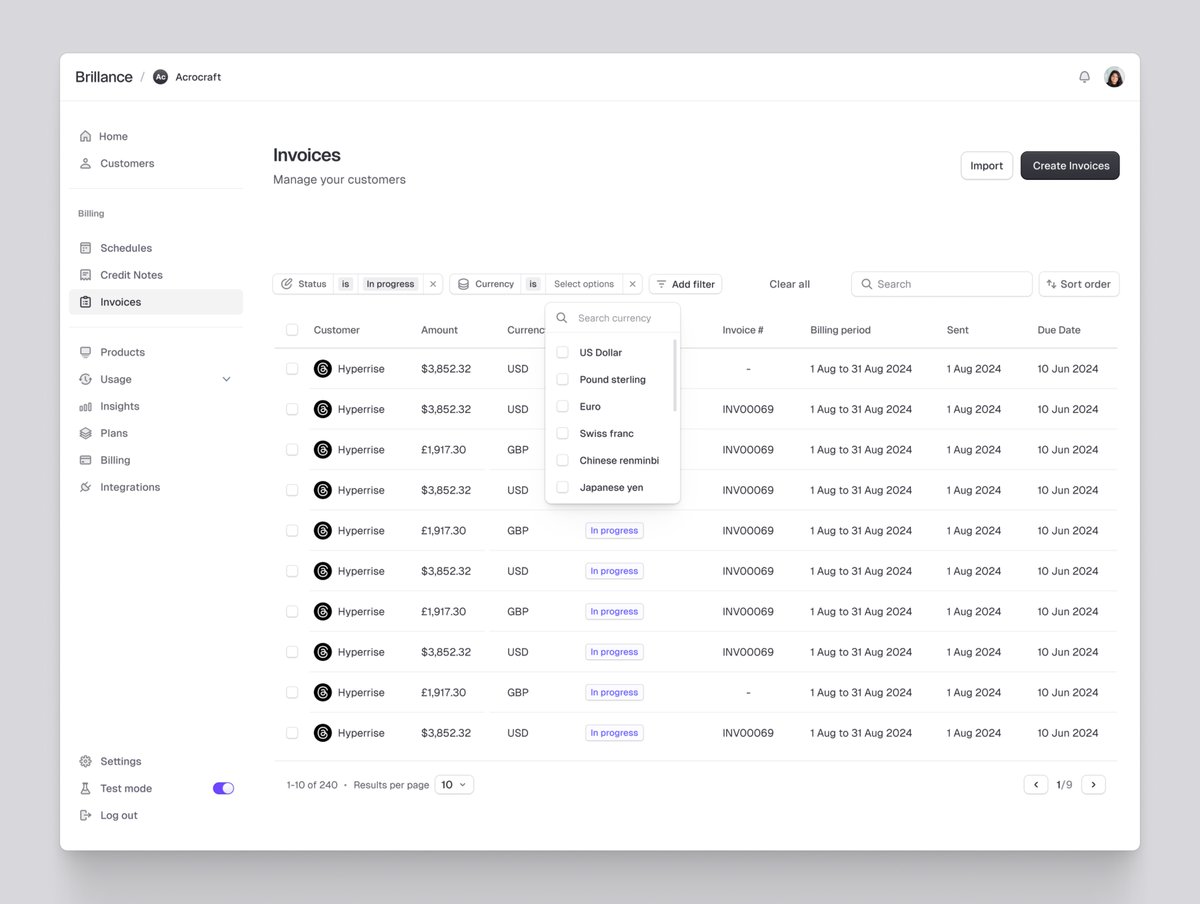This screenshot has width=1200, height=904.
Task: Open the notifications bell
Action: coord(1084,77)
